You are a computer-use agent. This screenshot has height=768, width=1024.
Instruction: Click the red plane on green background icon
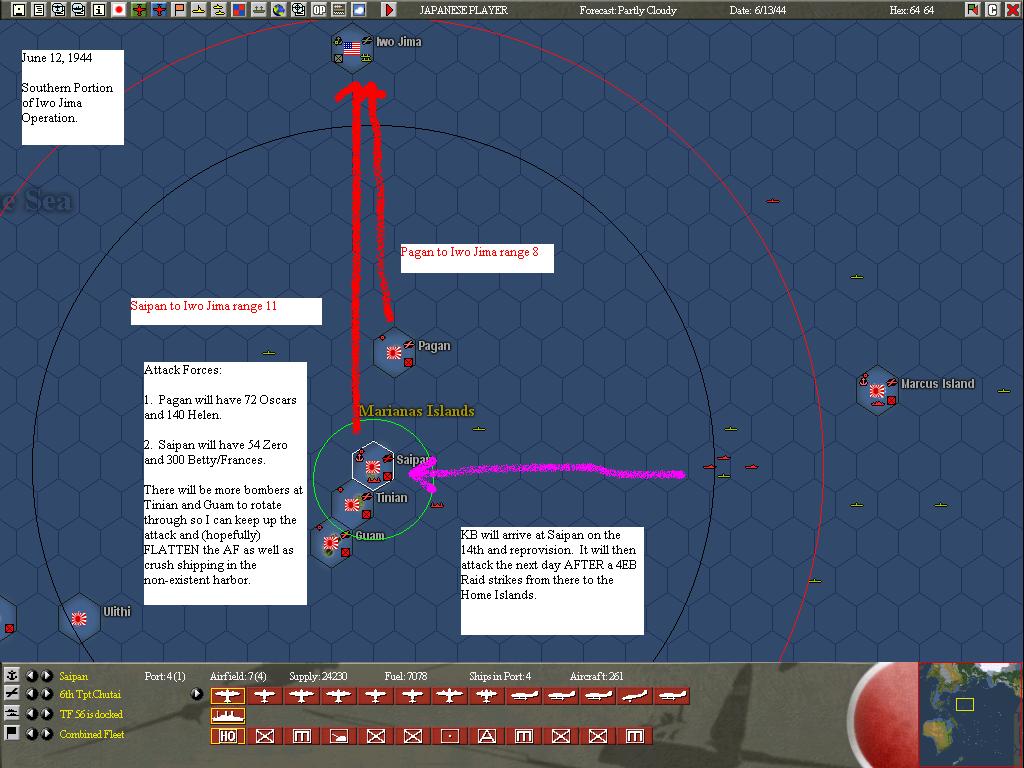coord(139,10)
